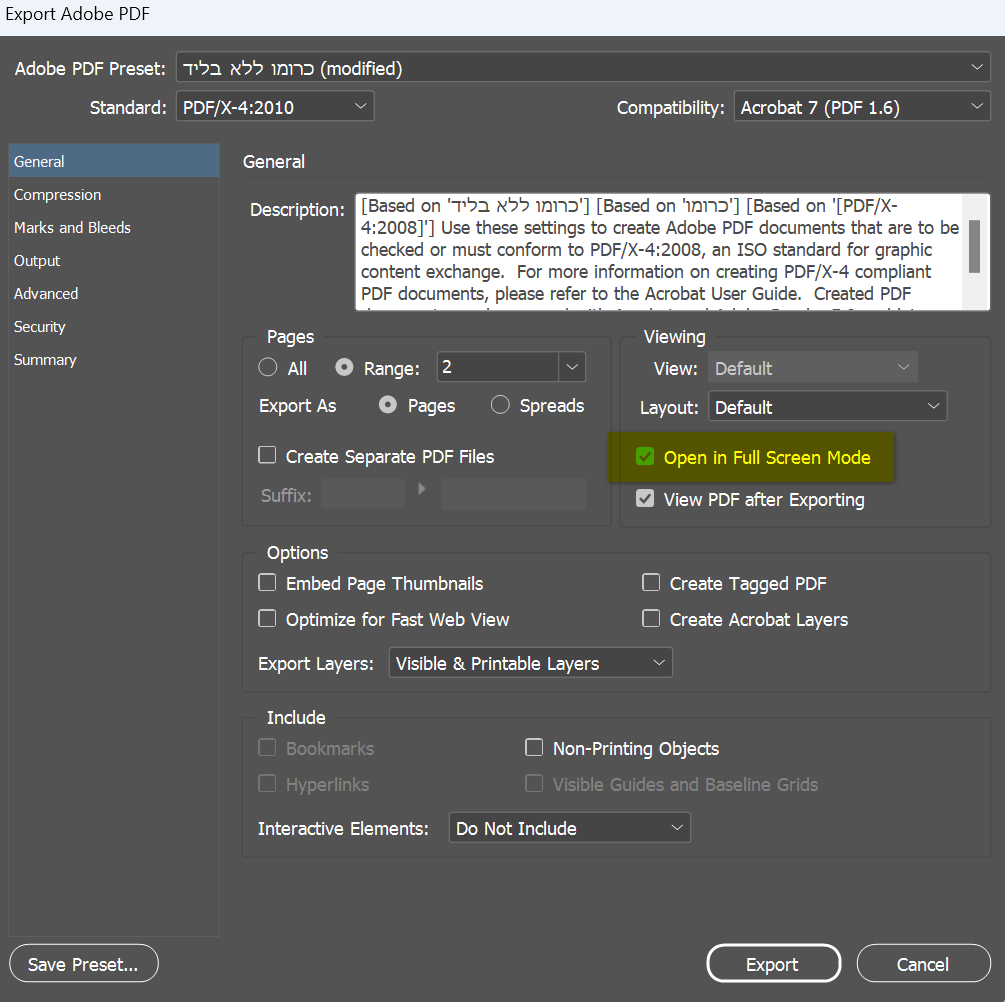This screenshot has width=1005, height=1002.
Task: Choose Spreads under Export As
Action: (x=501, y=406)
